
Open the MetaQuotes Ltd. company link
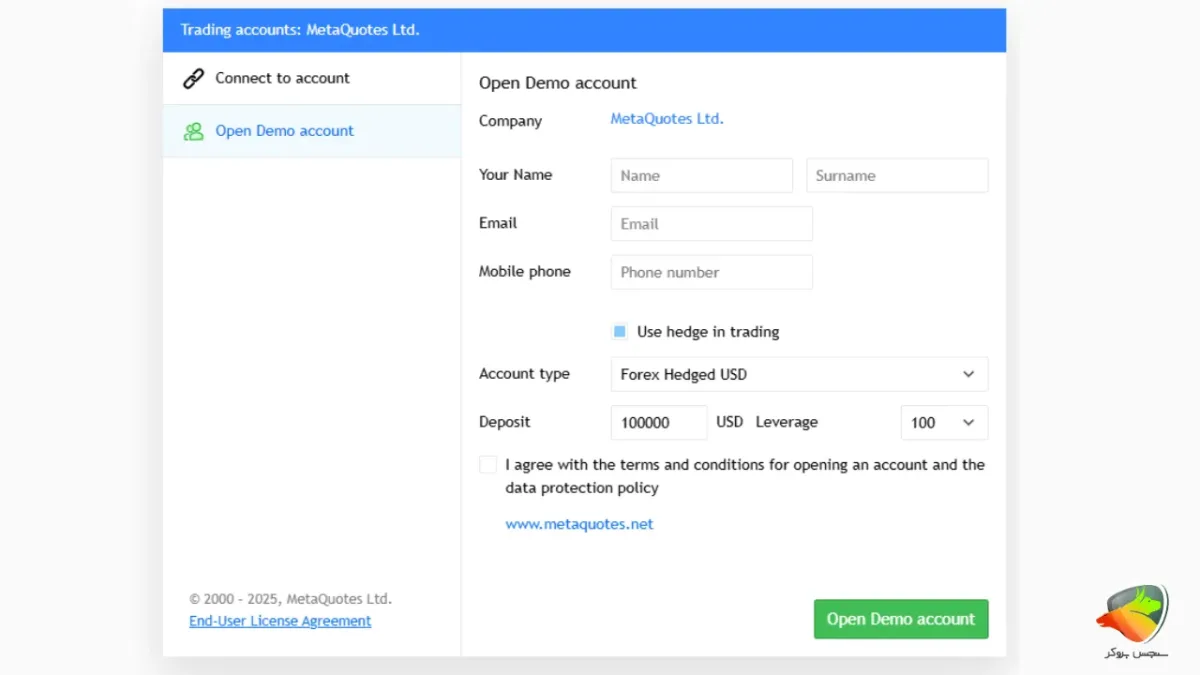click(x=667, y=119)
